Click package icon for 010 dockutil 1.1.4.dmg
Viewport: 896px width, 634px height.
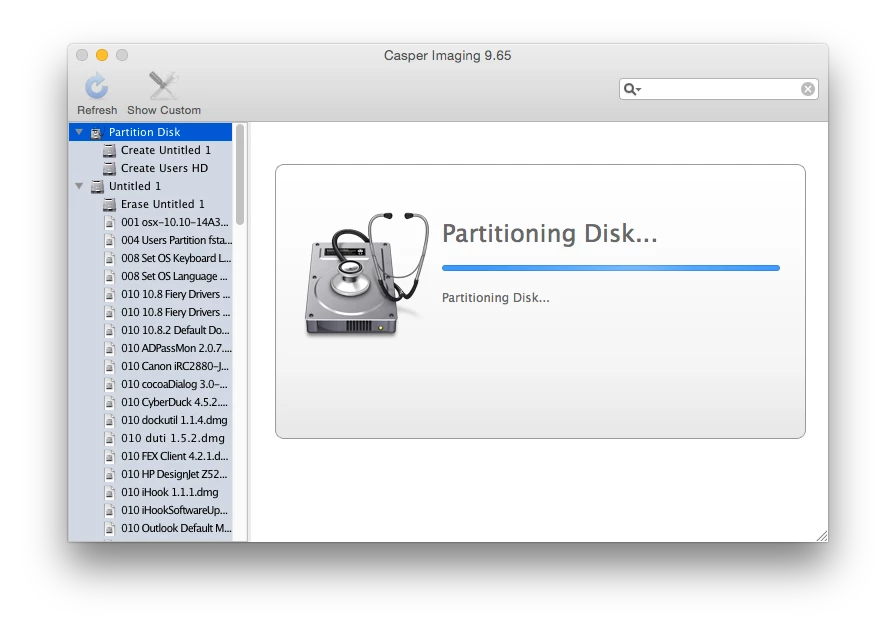(x=110, y=420)
